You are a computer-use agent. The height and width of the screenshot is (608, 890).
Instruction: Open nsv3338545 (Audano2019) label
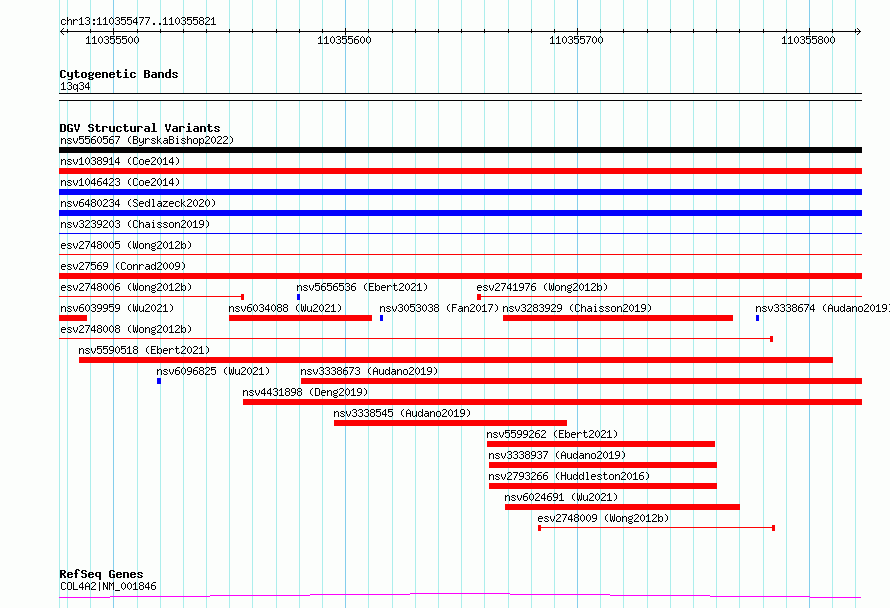pos(402,413)
